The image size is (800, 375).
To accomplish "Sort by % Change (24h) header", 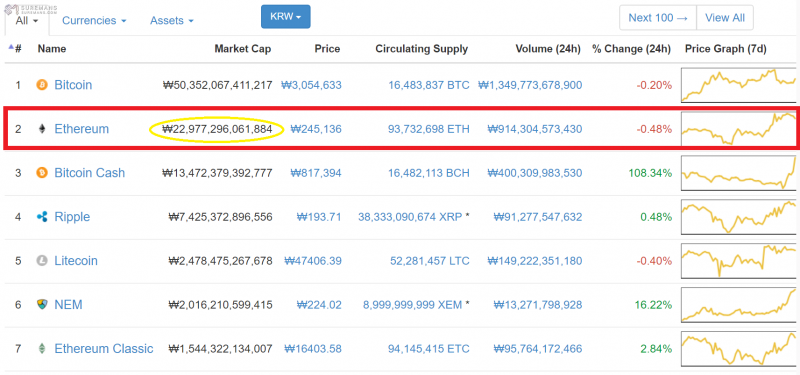I will 631,49.
